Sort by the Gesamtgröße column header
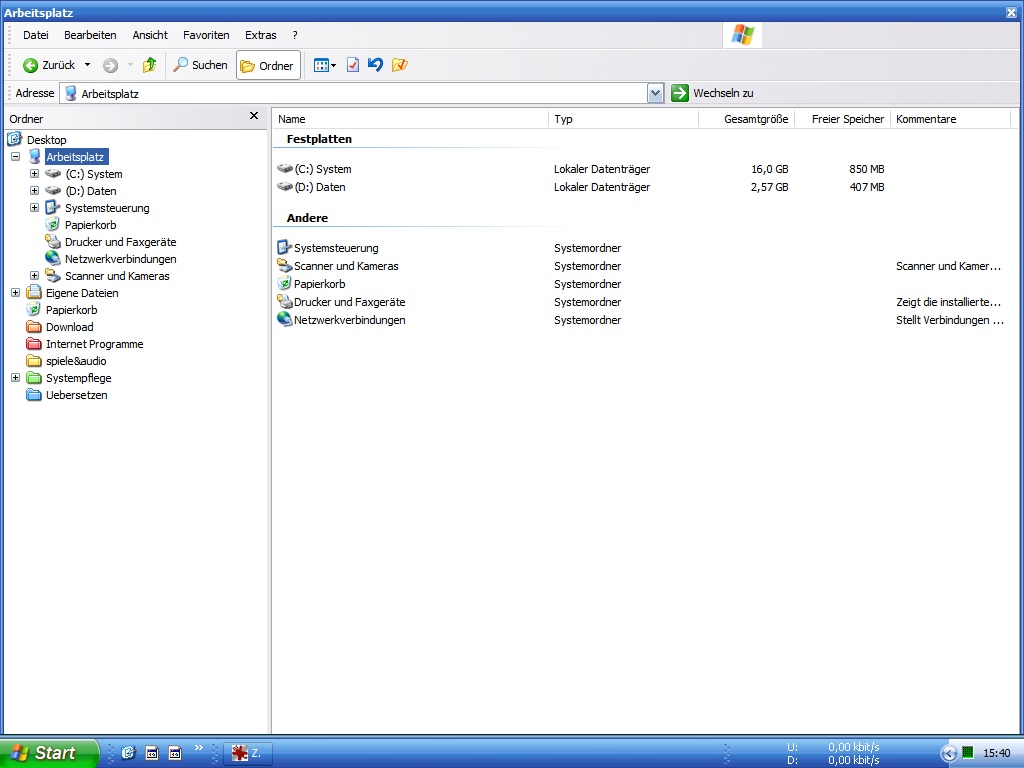The height and width of the screenshot is (768, 1024). point(746,119)
